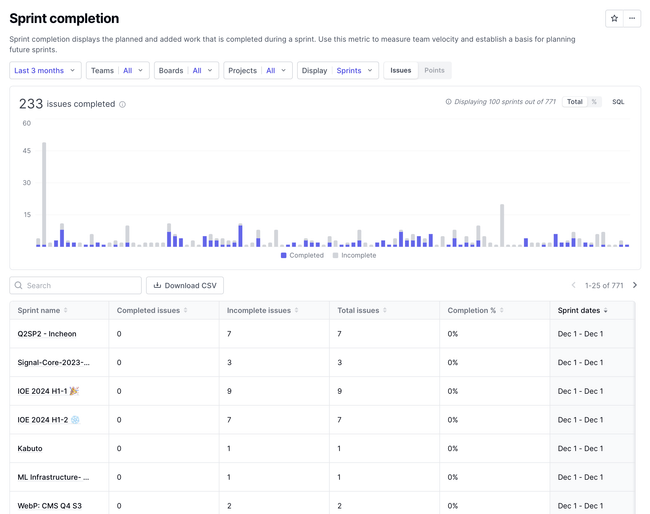Screen dimensions: 650x514
Task: Select the Q2SP2 - Incheon sprint row
Action: [322, 334]
